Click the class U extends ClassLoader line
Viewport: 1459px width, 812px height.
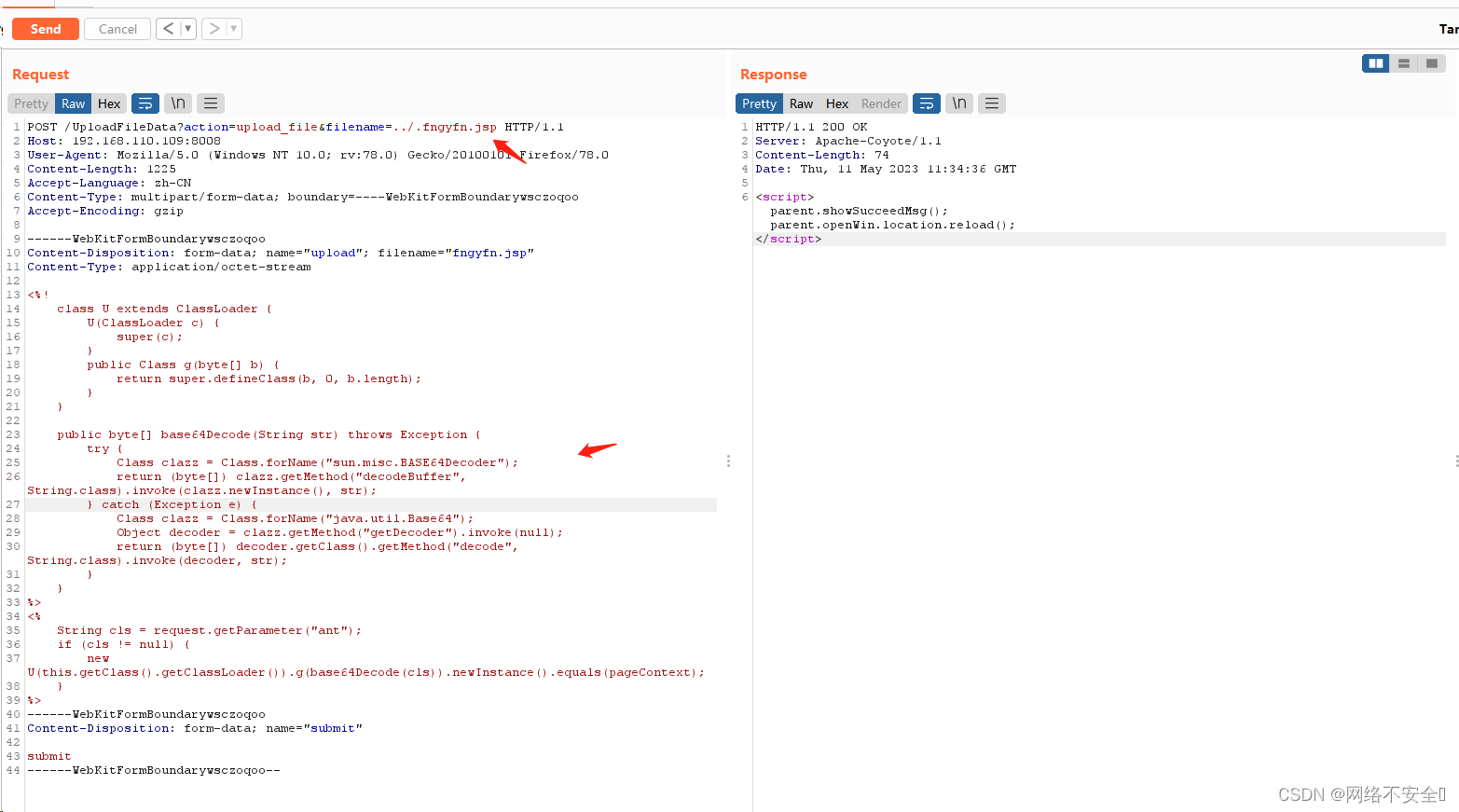pyautogui.click(x=164, y=309)
